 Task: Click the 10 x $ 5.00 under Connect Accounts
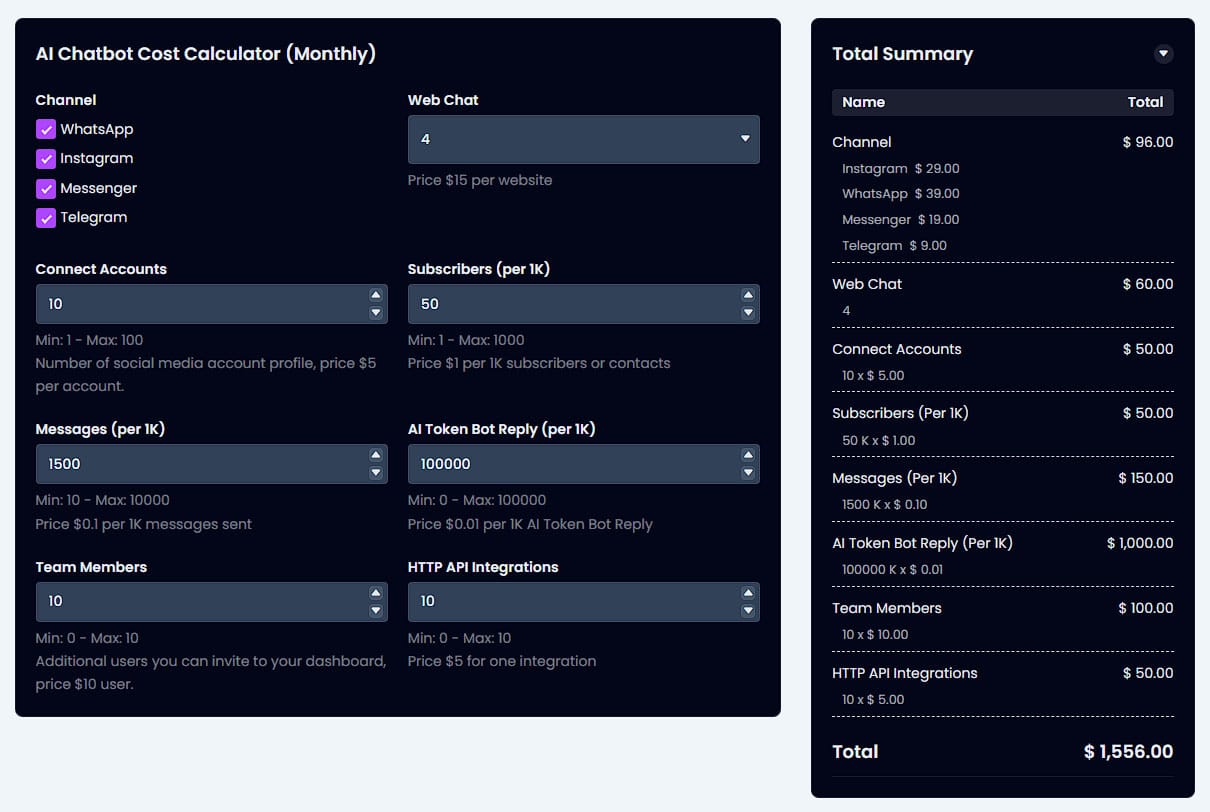[x=873, y=376]
